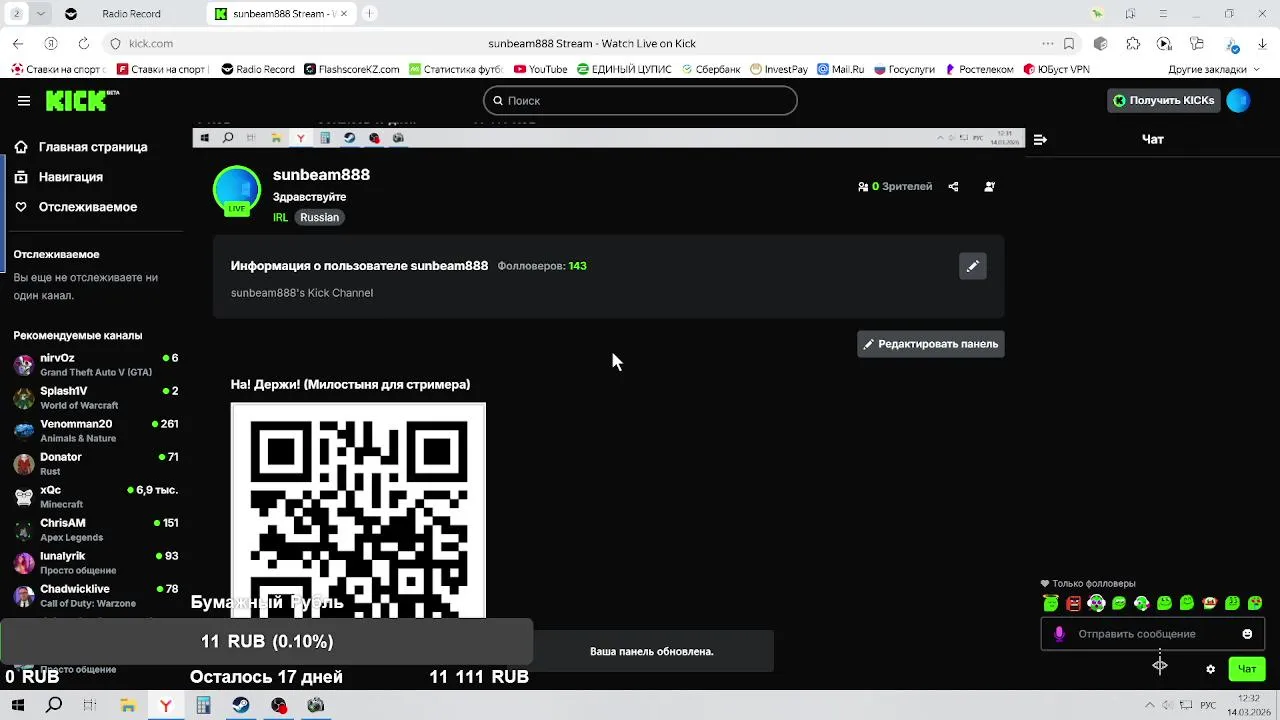This screenshot has width=1280, height=720.
Task: Open Windows Start menu
Action: point(16,705)
